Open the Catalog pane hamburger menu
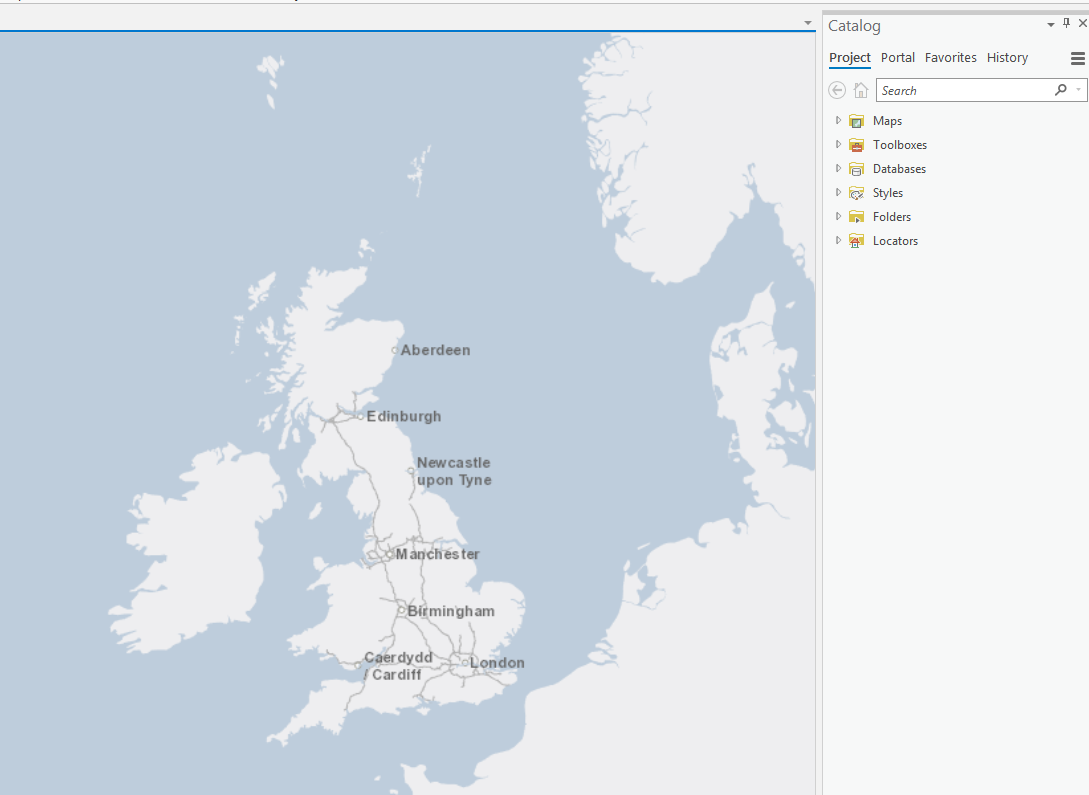Viewport: 1089px width, 795px height. (1077, 58)
